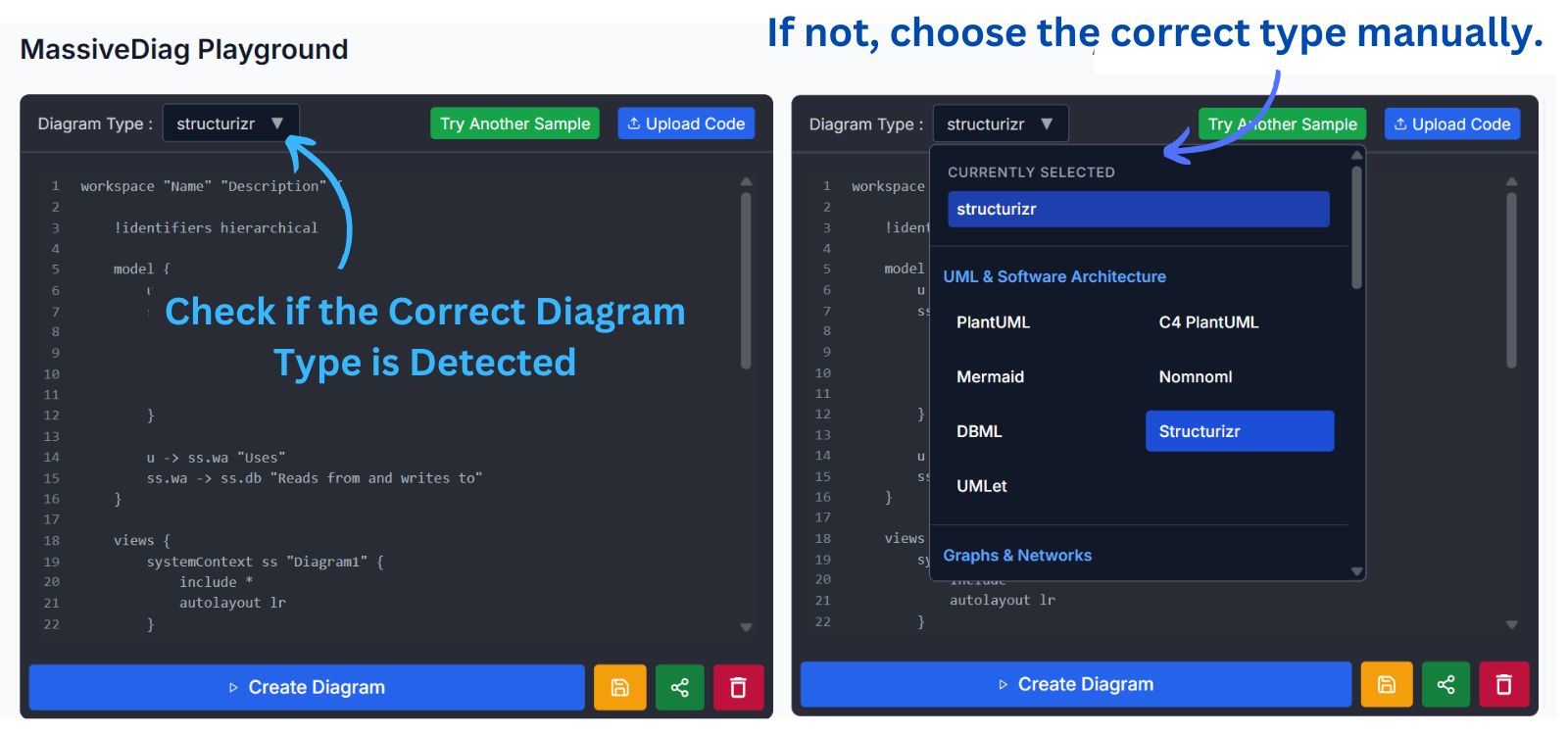
Task: Click green share icon in right panel
Action: 1445,684
